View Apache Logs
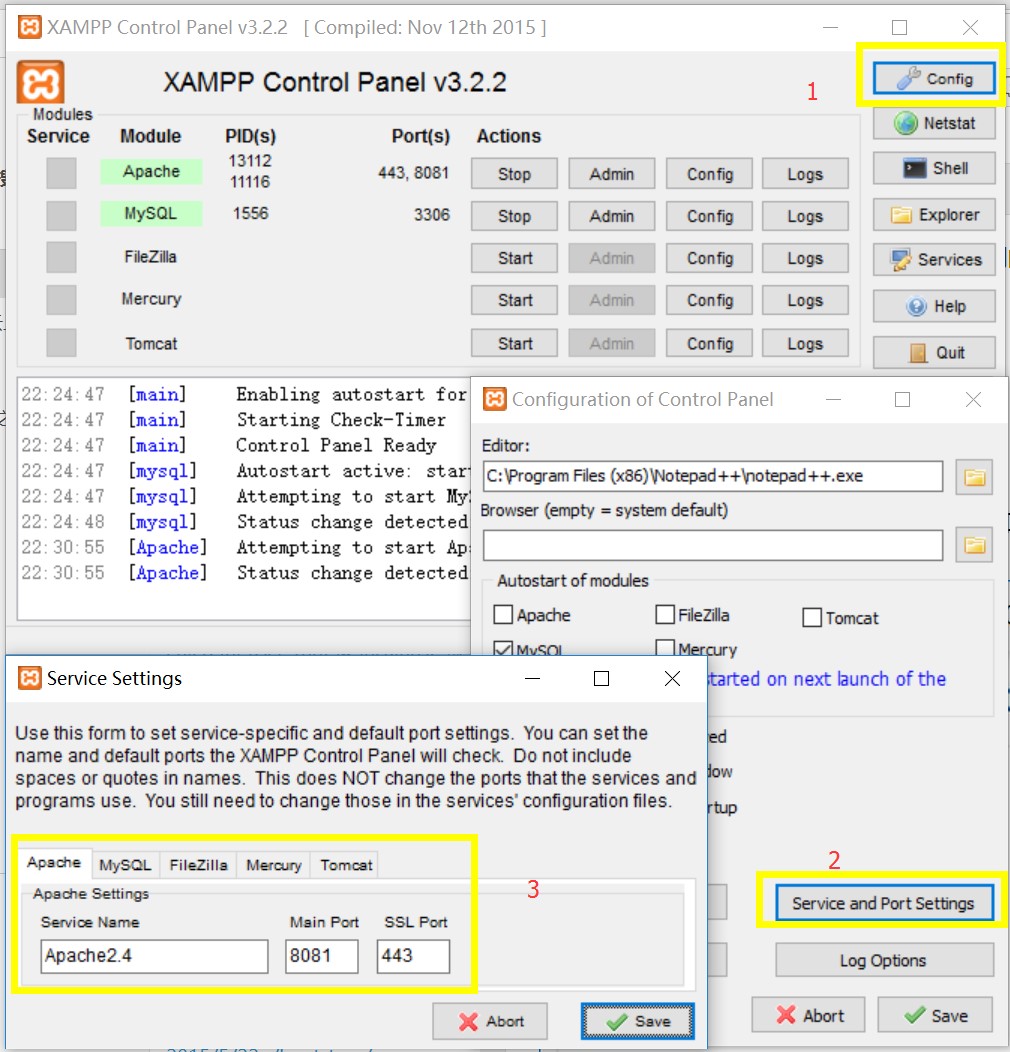 tap(805, 174)
